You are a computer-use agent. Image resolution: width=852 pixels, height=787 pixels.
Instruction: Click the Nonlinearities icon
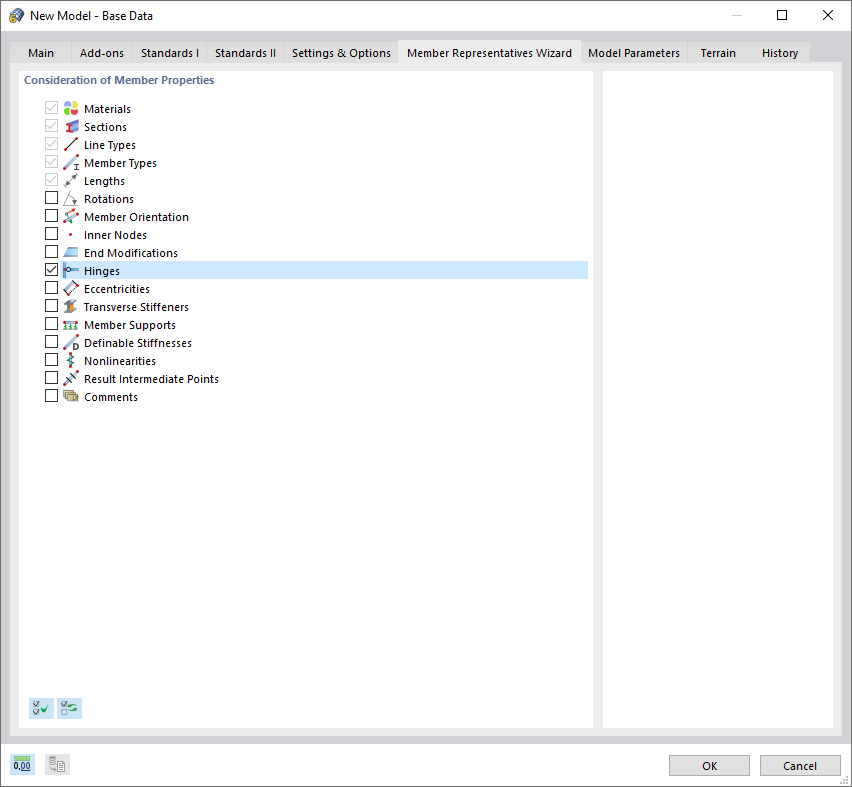coord(71,360)
